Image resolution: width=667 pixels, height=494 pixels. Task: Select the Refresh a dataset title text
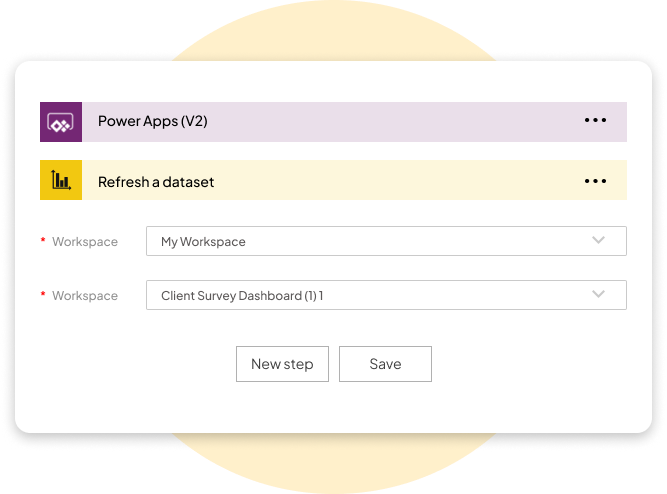(x=156, y=182)
